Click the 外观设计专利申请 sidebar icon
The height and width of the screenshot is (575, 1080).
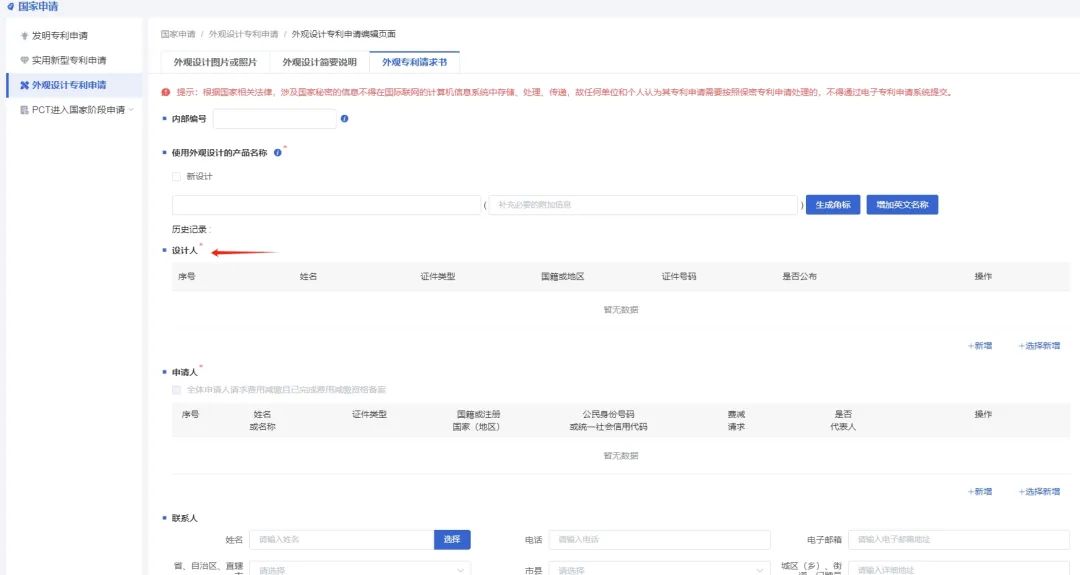pos(25,85)
